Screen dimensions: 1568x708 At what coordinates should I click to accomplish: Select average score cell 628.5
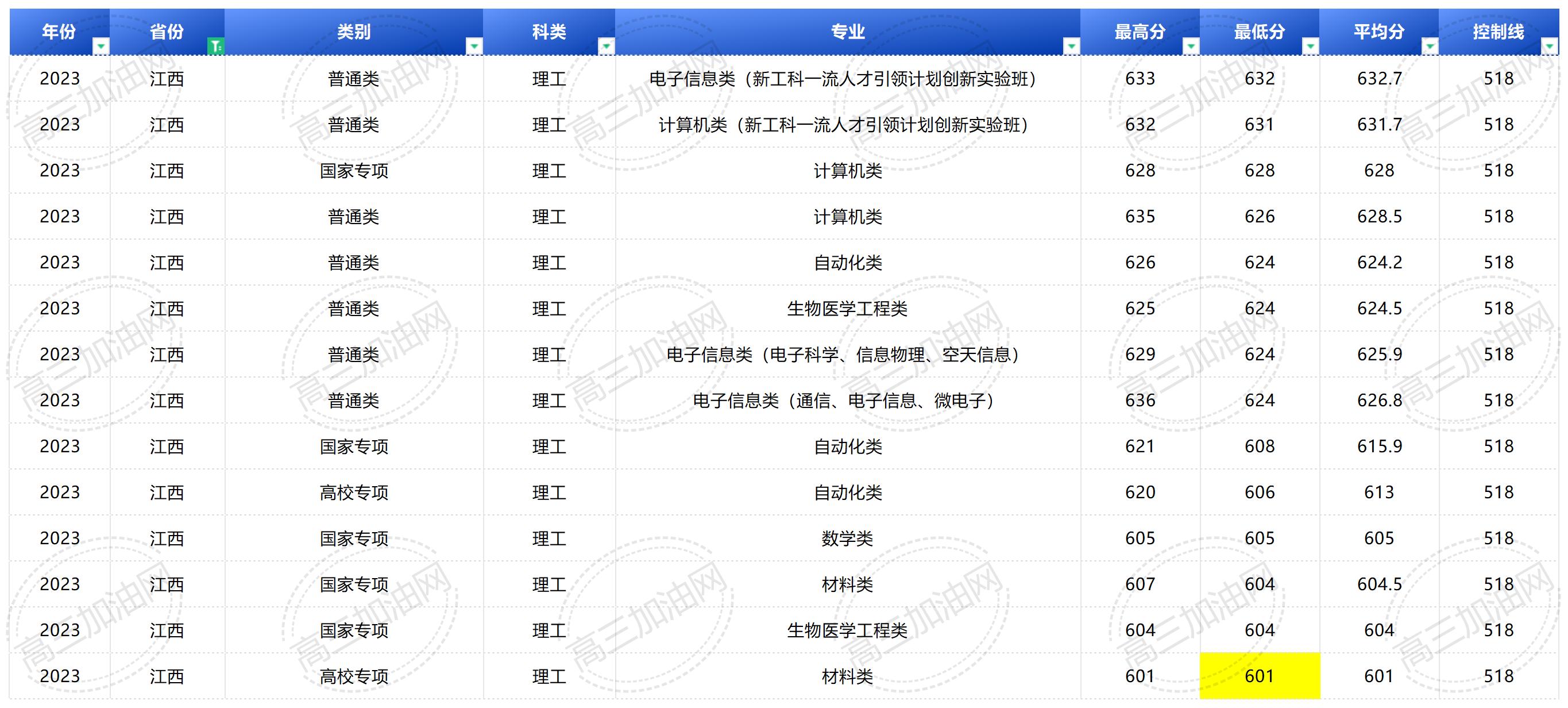(x=1379, y=217)
